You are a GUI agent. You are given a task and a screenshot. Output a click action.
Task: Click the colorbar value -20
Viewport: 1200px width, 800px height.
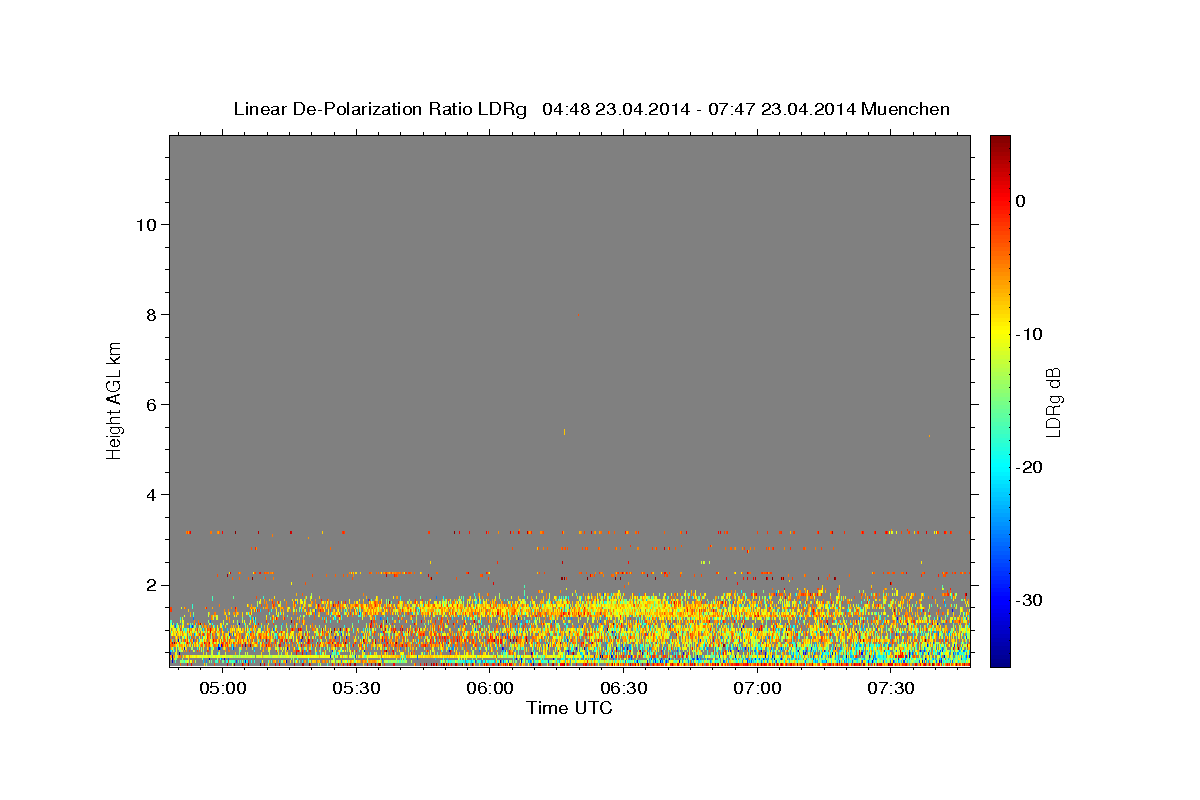pos(1030,467)
